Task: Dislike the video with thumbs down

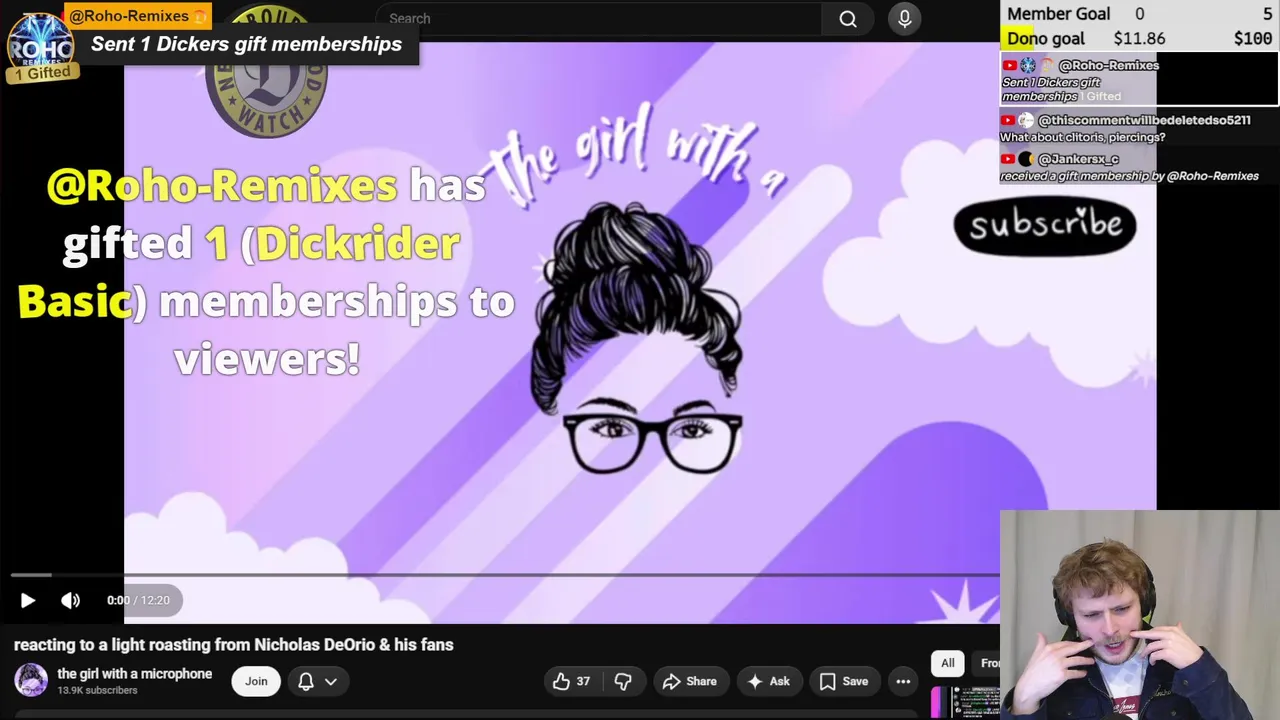Action: (623, 681)
